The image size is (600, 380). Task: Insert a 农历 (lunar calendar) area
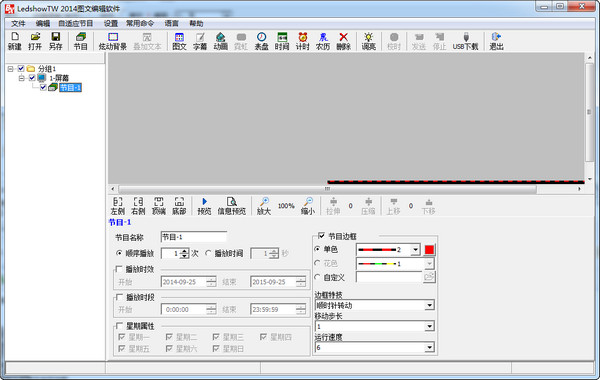coord(323,41)
